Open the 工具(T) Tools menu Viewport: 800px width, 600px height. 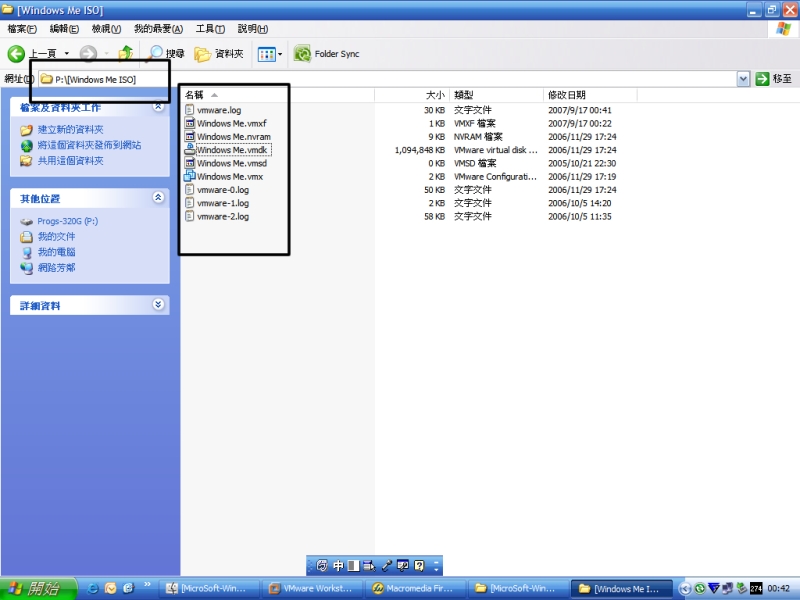pyautogui.click(x=210, y=29)
